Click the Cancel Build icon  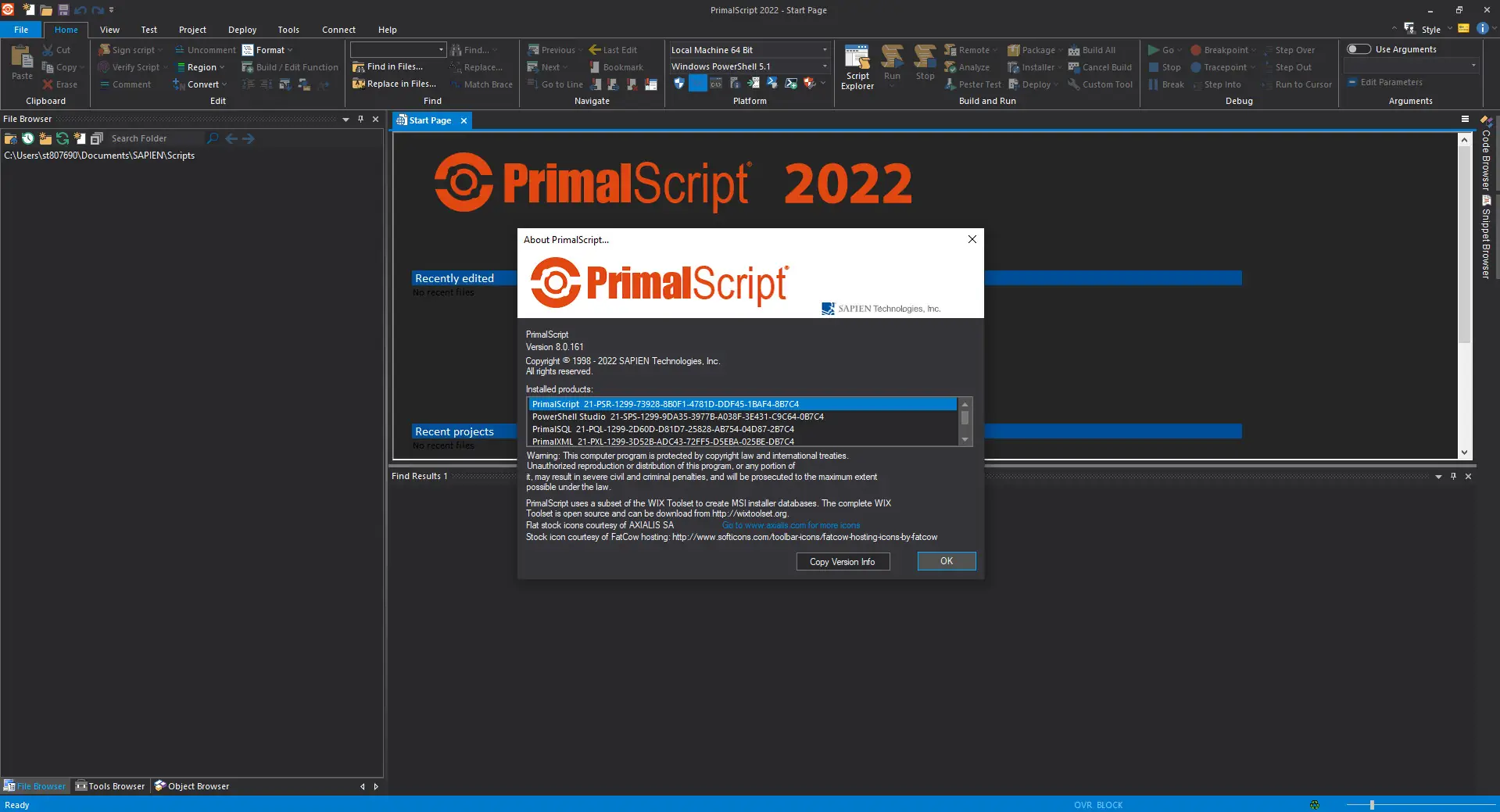point(1074,67)
